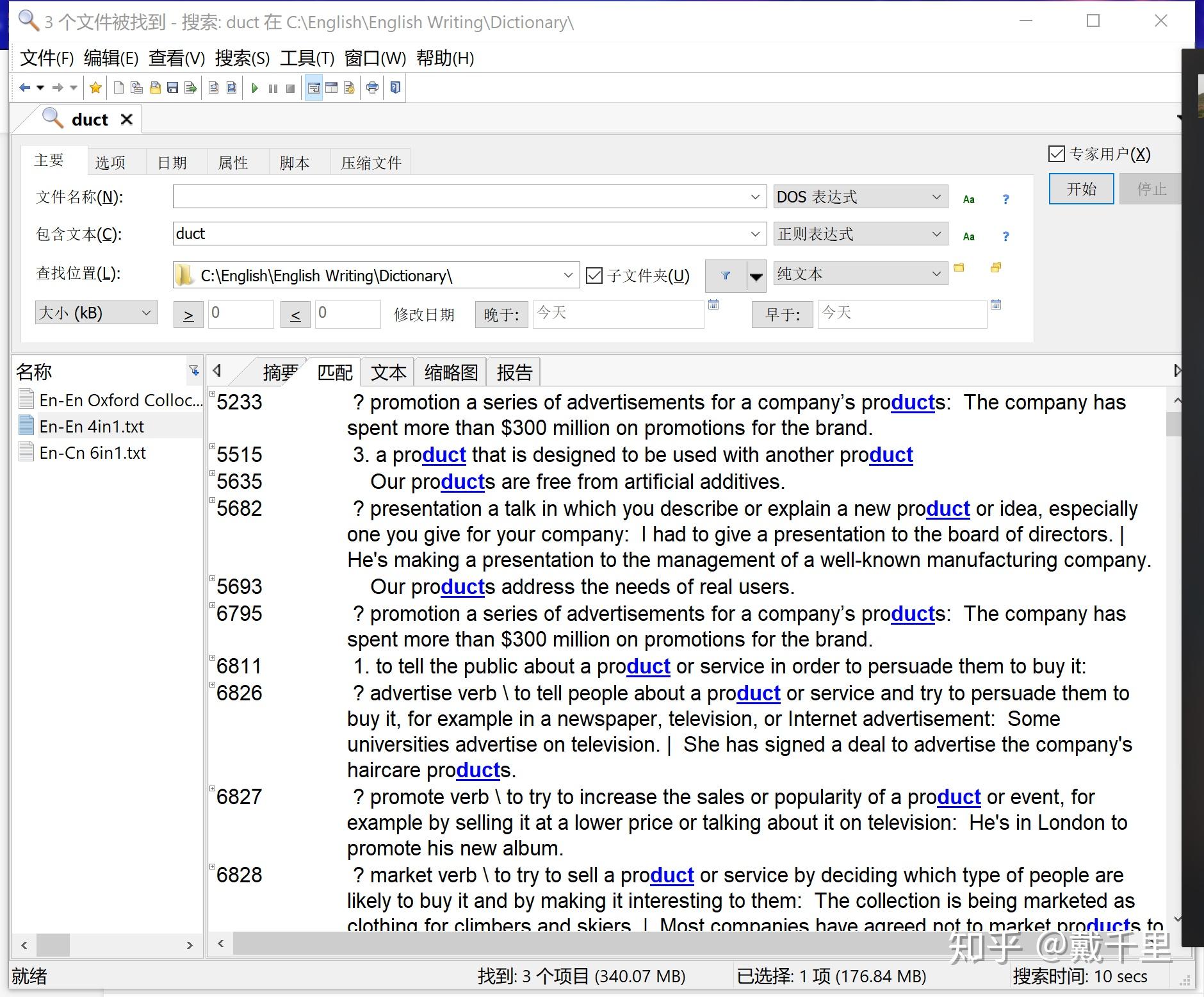Screen dimensions: 1204x997
Task: Click the green play start-search icon
Action: click(x=255, y=88)
